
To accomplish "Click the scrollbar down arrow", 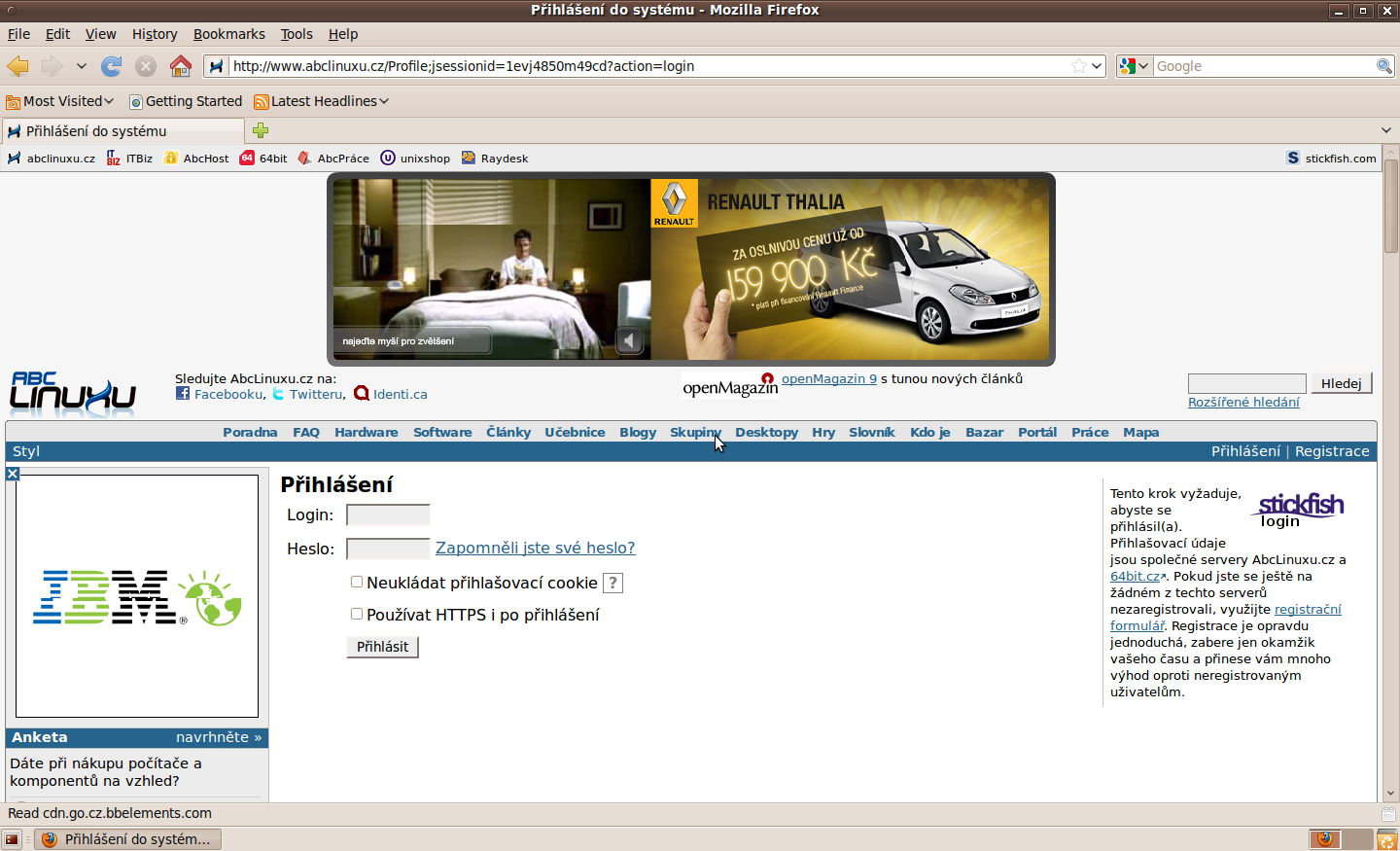I will pos(1391,794).
